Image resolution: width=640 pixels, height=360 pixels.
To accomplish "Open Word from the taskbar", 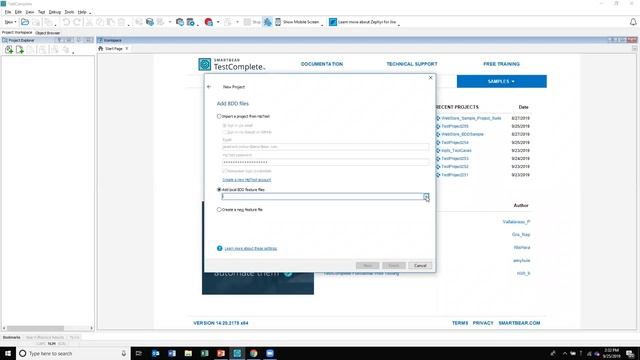I will tap(172, 353).
